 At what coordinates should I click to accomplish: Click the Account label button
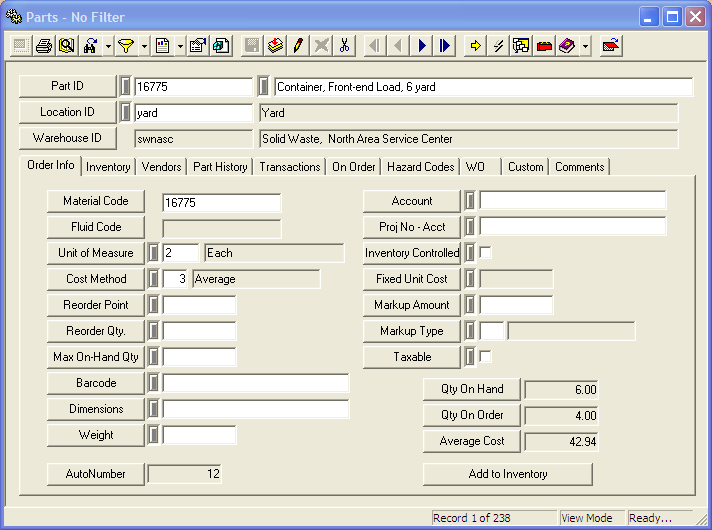click(x=412, y=201)
